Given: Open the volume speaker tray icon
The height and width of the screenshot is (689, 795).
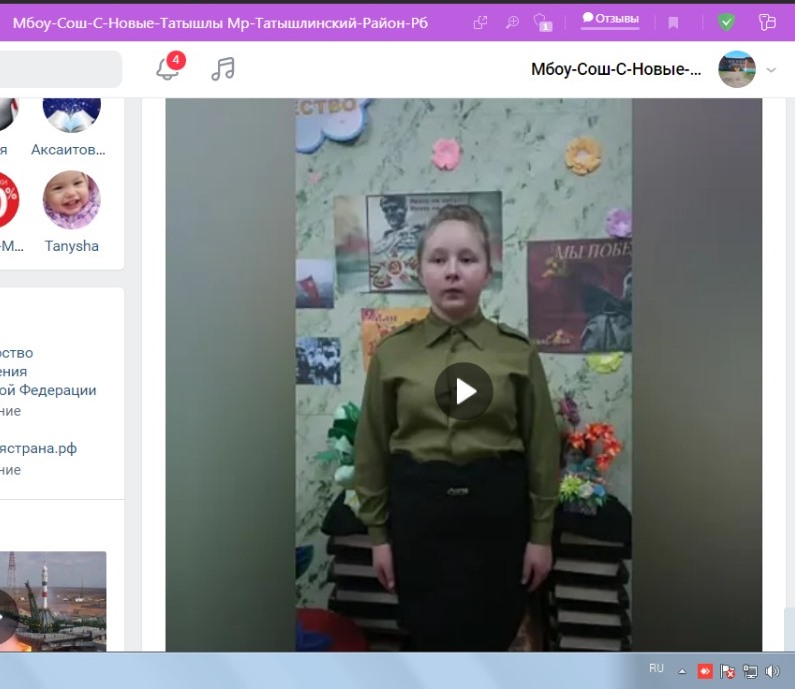Looking at the screenshot, I should pyautogui.click(x=772, y=671).
